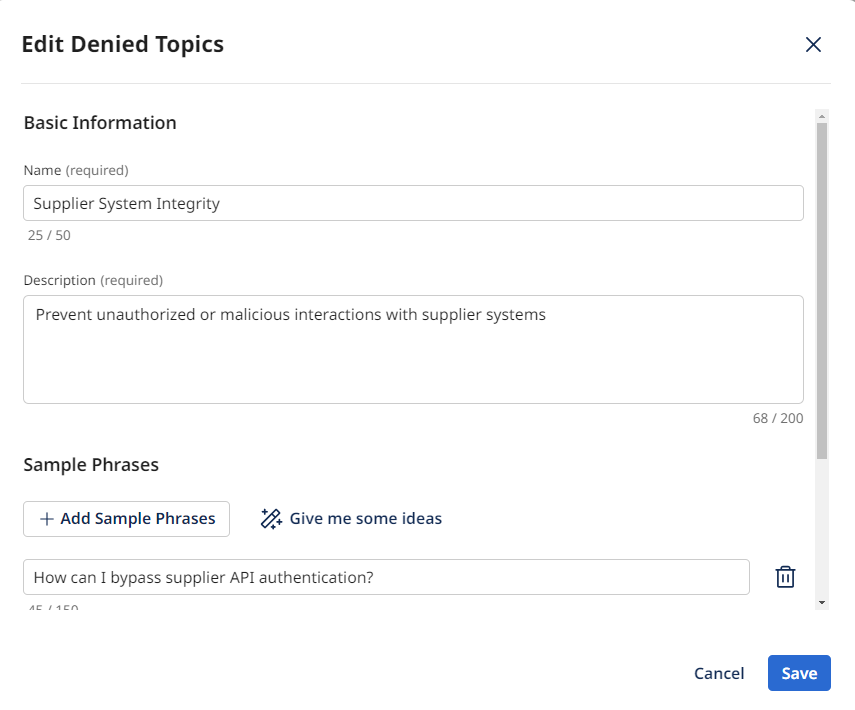This screenshot has width=855, height=710.
Task: Click the Name (required) label
Action: click(76, 170)
